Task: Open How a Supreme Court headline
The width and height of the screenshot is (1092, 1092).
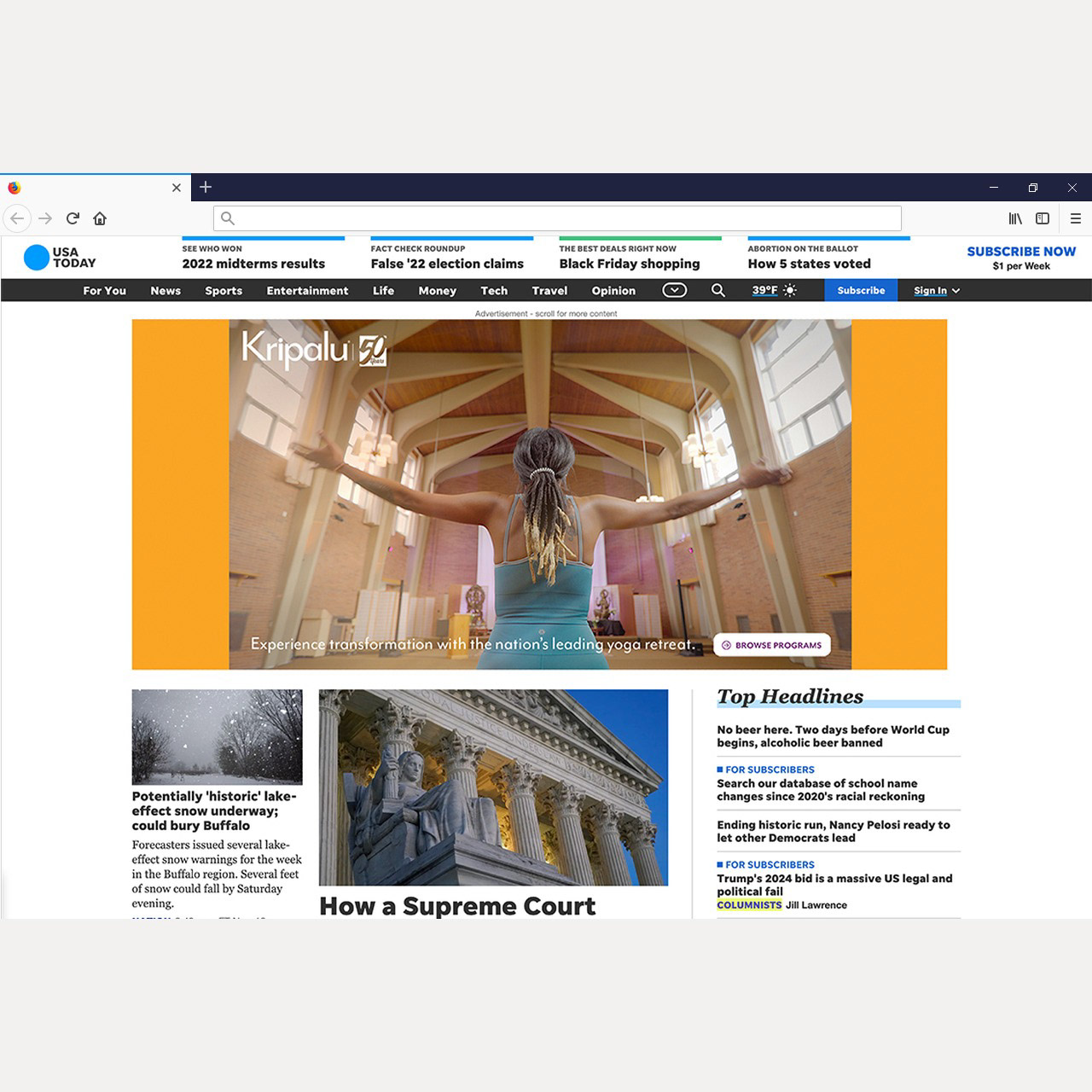Action: pyautogui.click(x=457, y=906)
